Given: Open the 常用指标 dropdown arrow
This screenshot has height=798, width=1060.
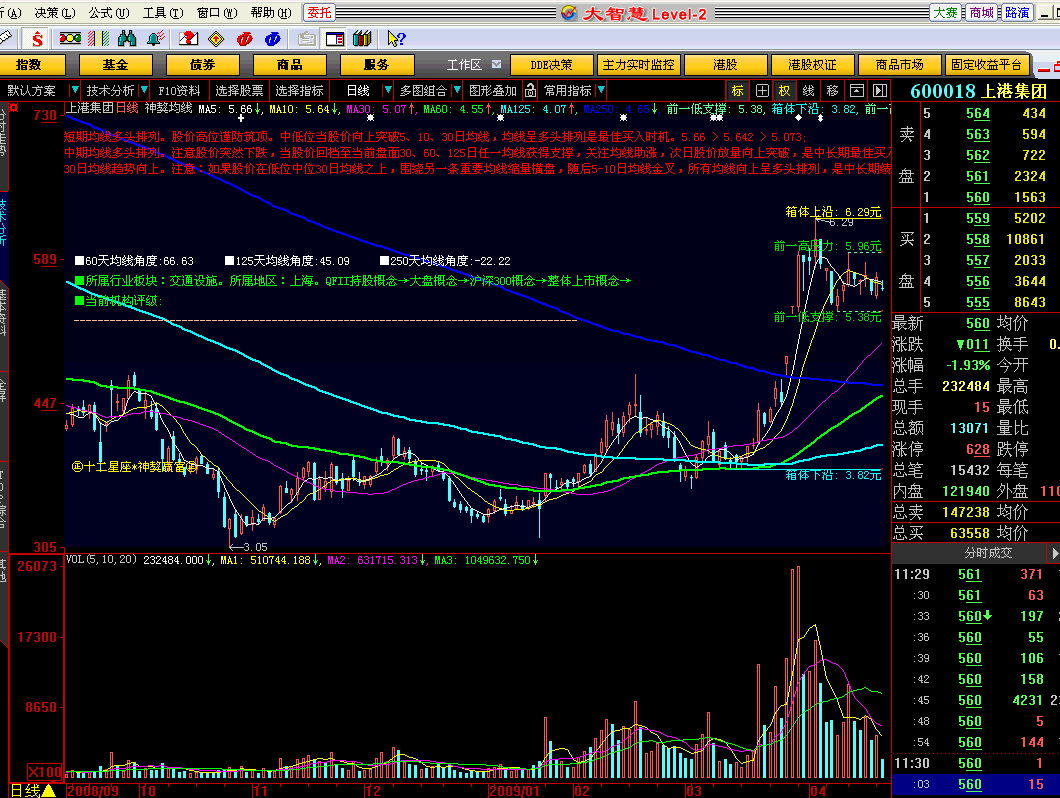Looking at the screenshot, I should pos(601,90).
